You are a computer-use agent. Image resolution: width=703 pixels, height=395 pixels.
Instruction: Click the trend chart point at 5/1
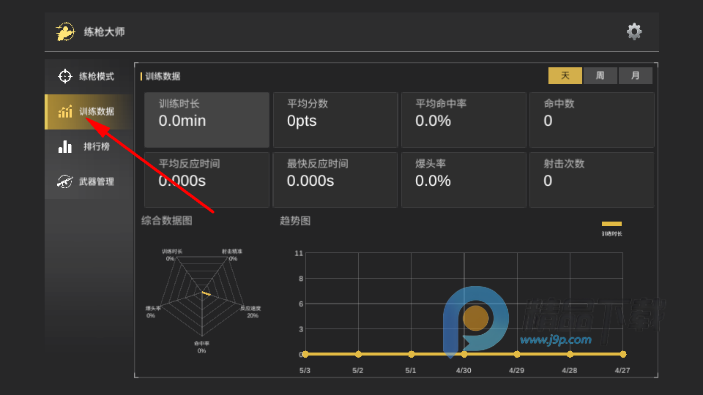click(411, 354)
